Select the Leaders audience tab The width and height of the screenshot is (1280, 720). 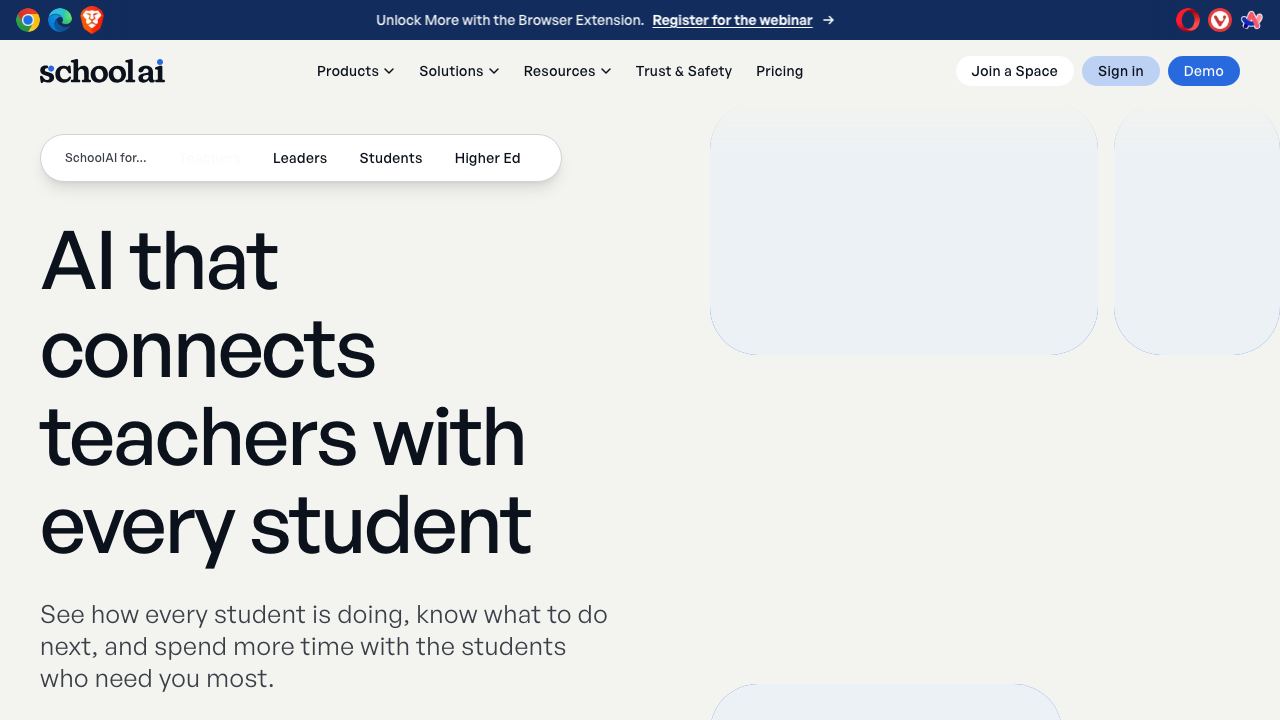click(300, 158)
